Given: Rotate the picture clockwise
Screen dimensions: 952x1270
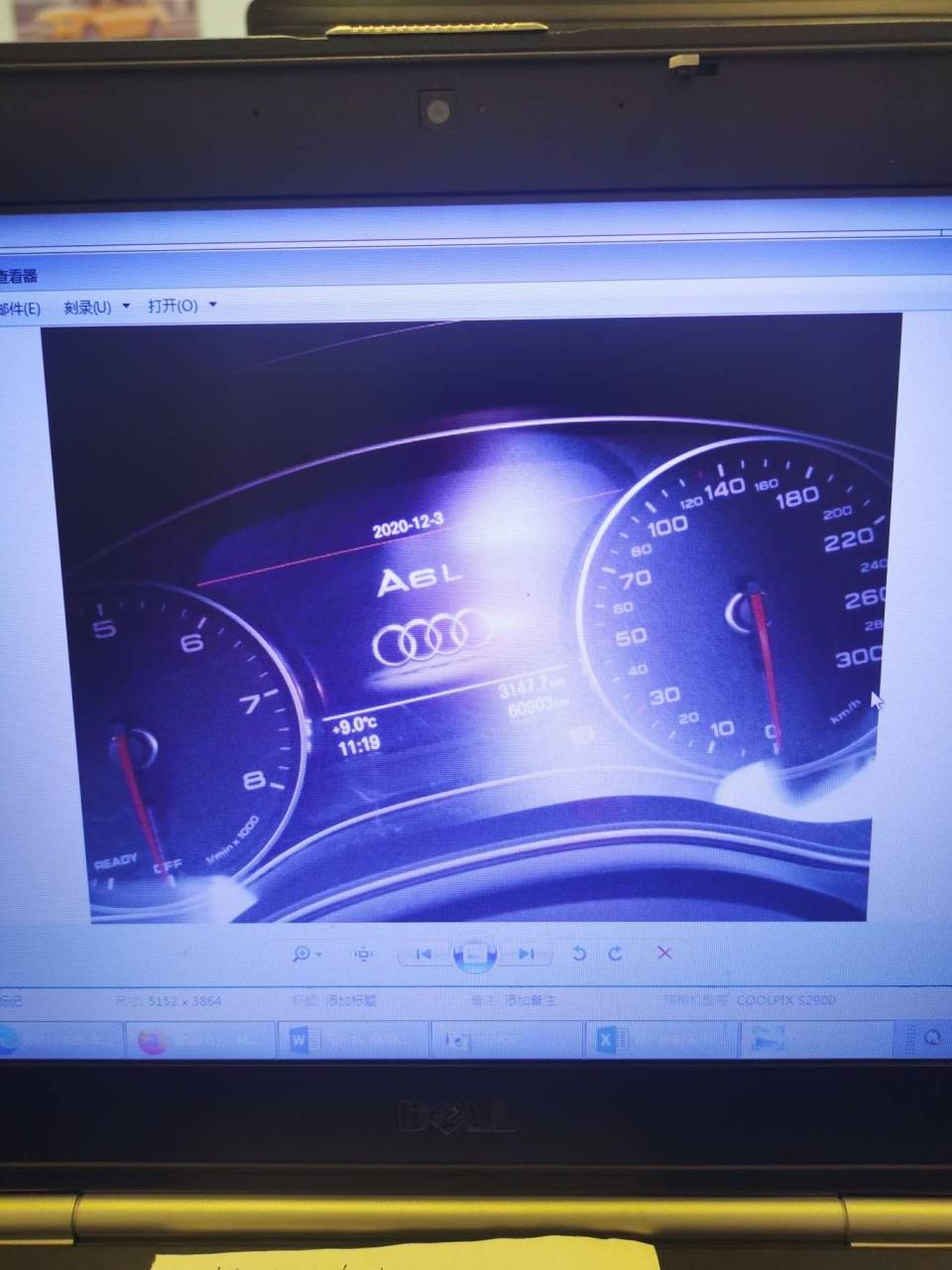Looking at the screenshot, I should tap(615, 953).
